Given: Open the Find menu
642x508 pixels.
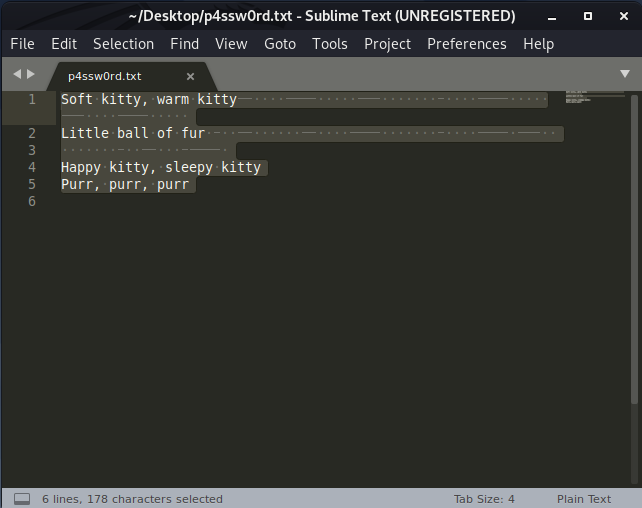Looking at the screenshot, I should pos(185,44).
